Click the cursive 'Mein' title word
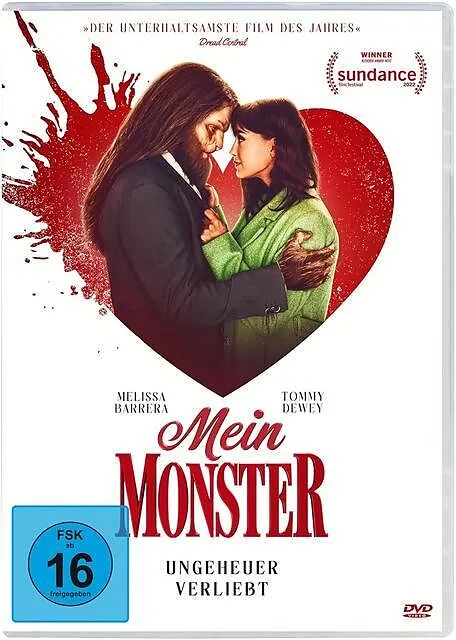Image resolution: width=456 pixels, height=640 pixels. pyautogui.click(x=222, y=432)
